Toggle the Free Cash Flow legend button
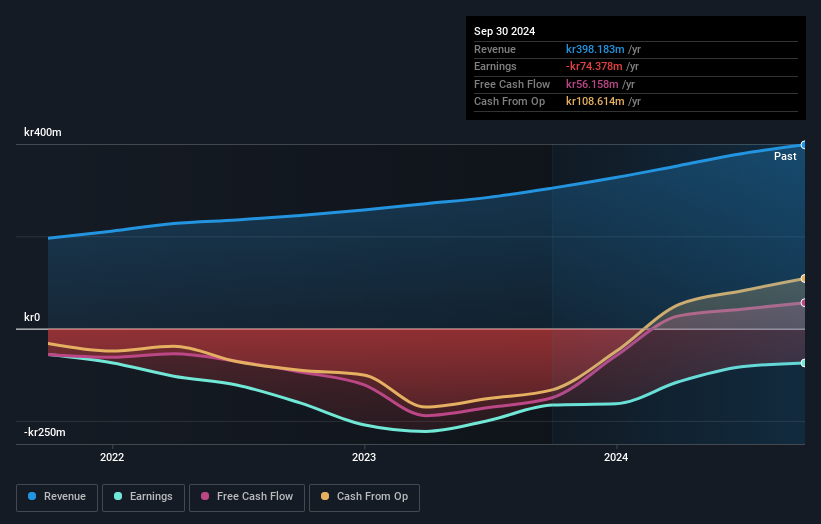 coord(247,497)
